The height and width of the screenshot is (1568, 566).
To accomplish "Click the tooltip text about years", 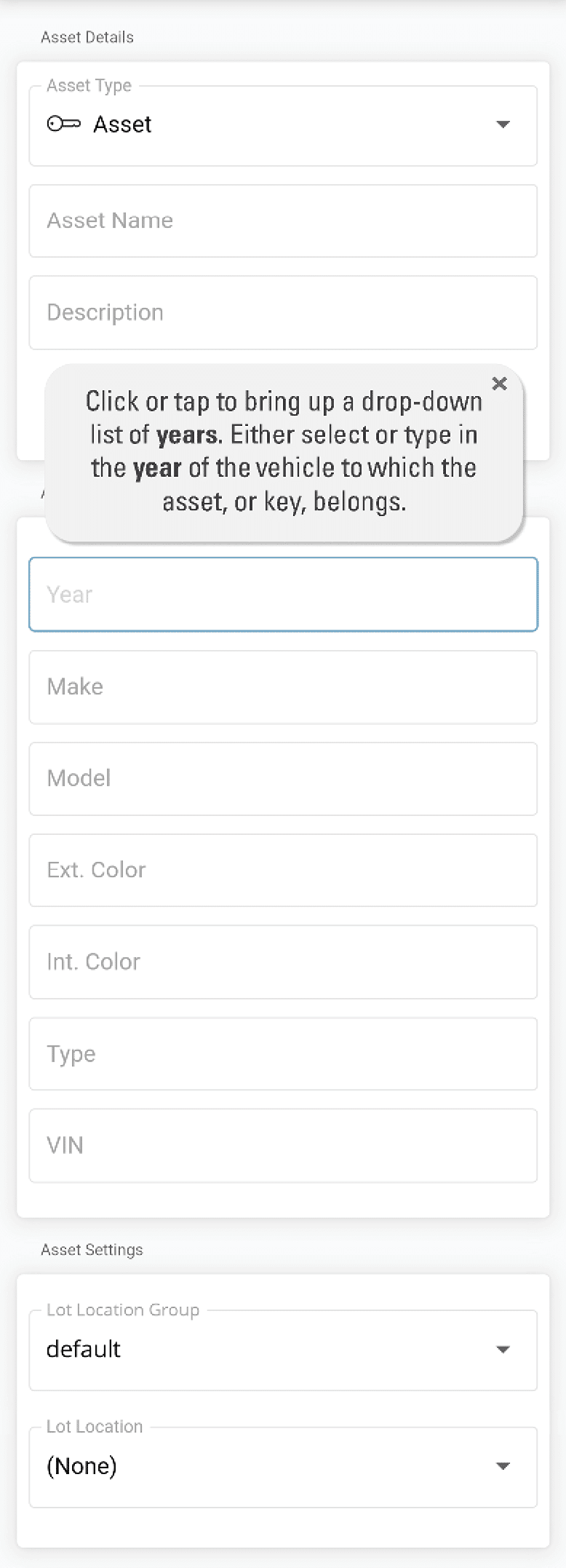I will 284,451.
